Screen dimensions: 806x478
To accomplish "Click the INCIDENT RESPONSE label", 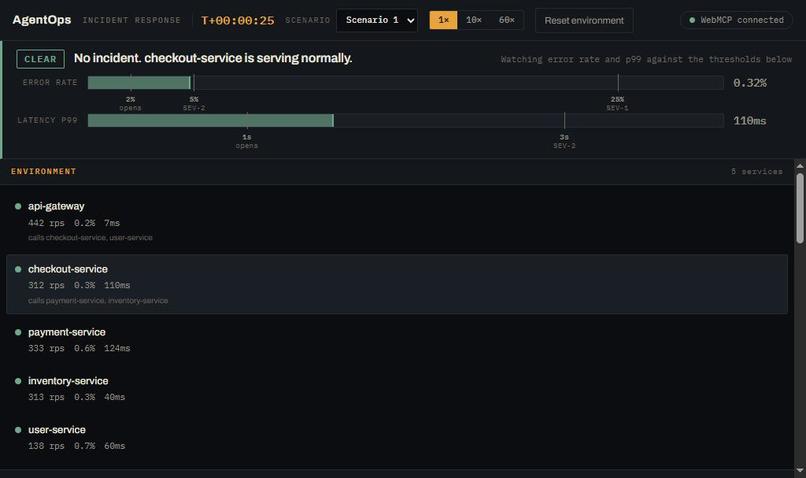I will tap(132, 20).
